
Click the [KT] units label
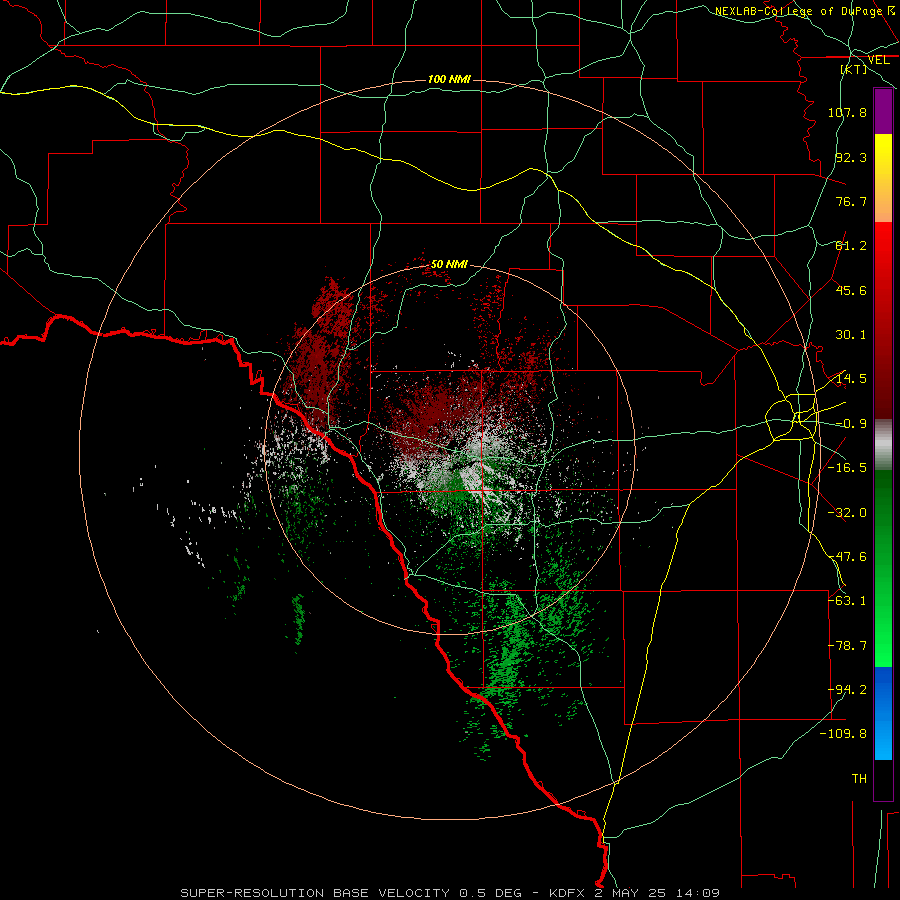(x=854, y=69)
